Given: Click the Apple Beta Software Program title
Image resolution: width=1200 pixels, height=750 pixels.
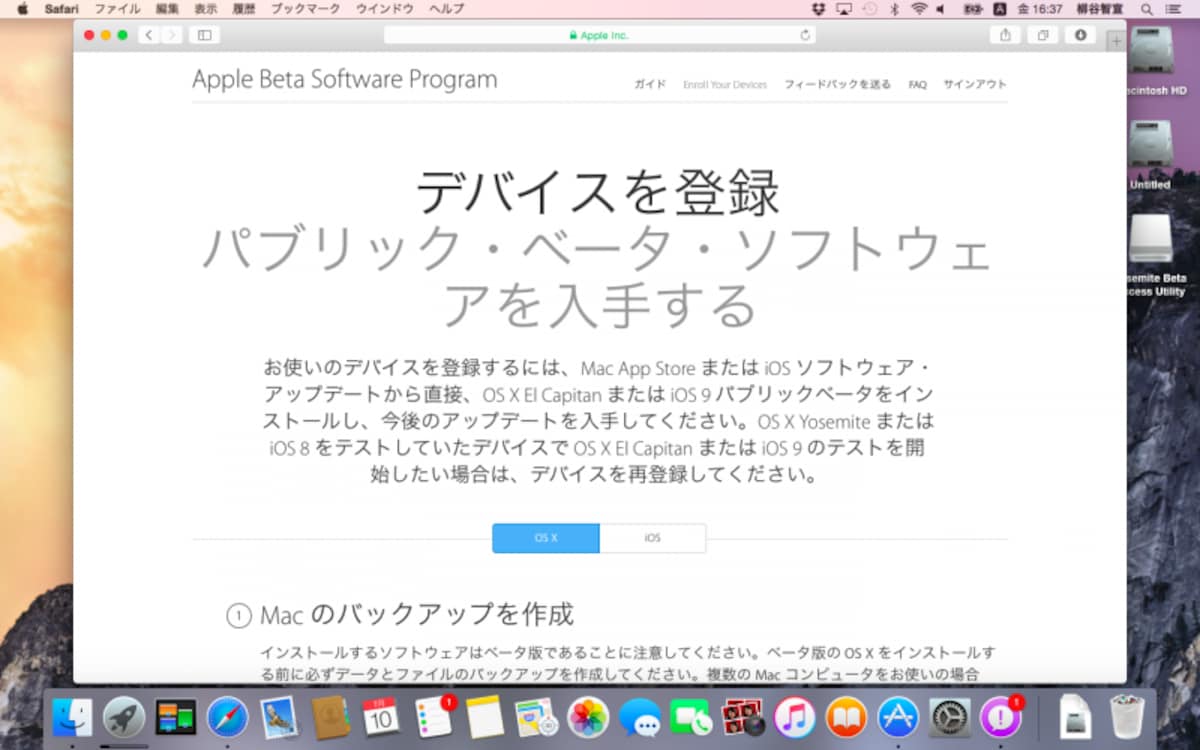Looking at the screenshot, I should [x=344, y=80].
